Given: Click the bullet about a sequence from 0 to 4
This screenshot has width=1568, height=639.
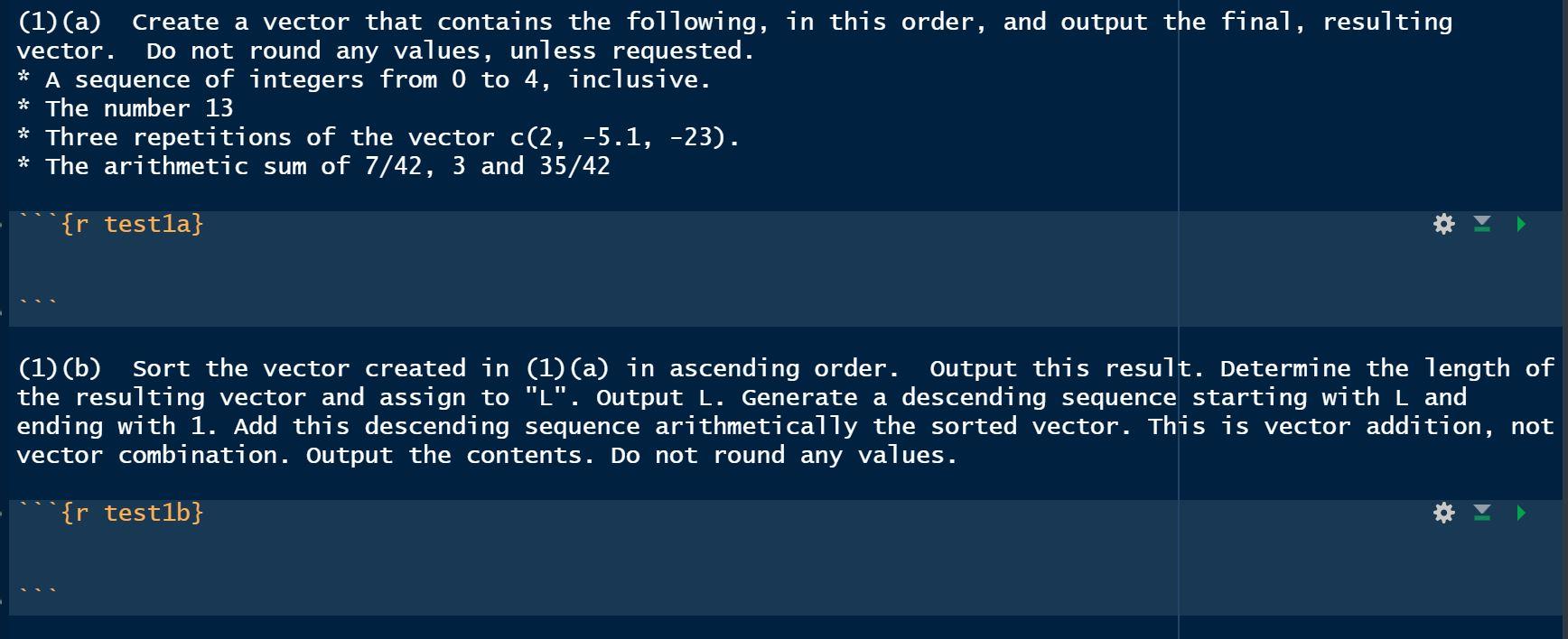Looking at the screenshot, I should tap(361, 79).
